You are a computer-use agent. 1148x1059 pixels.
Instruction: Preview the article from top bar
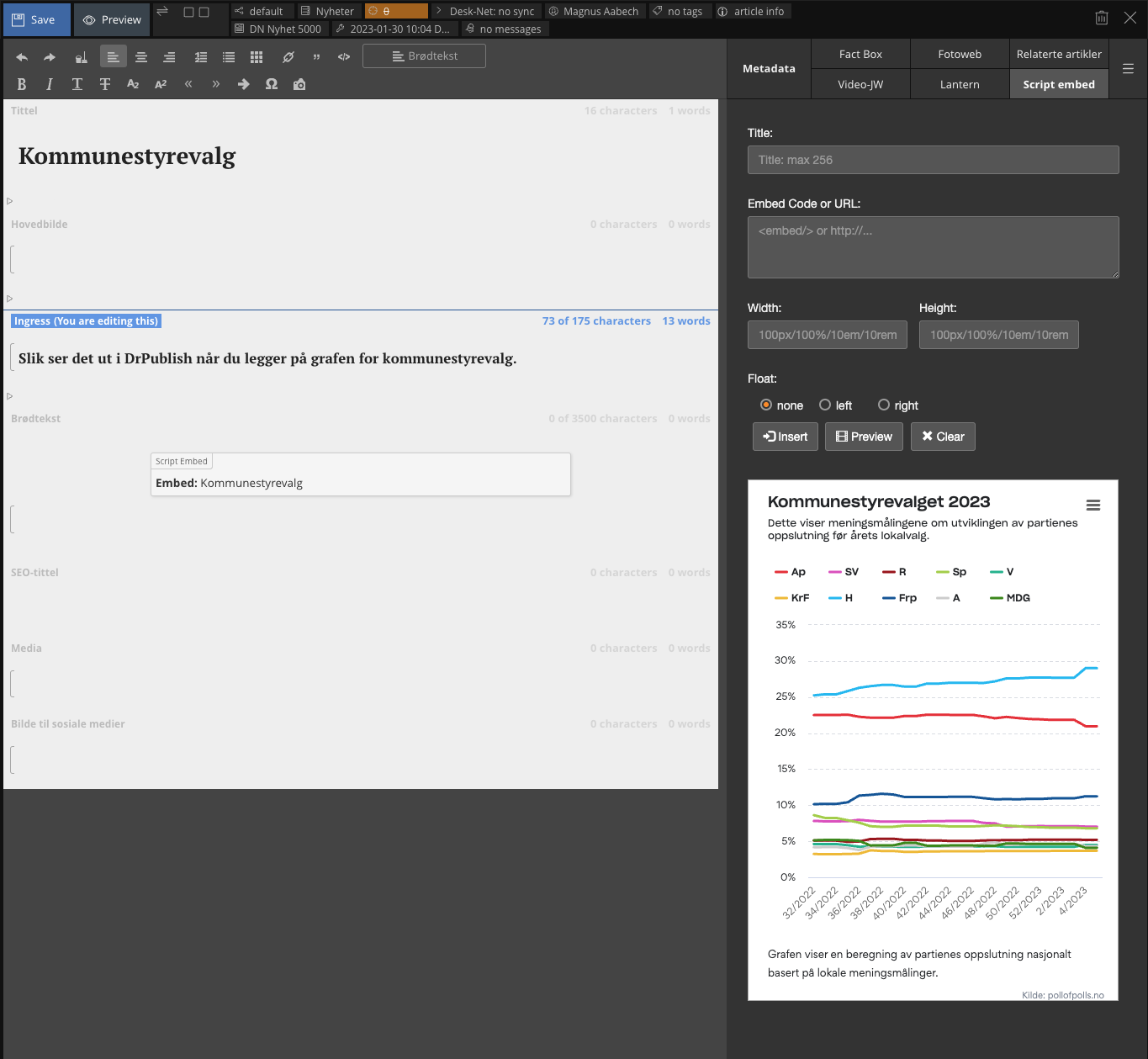point(112,19)
